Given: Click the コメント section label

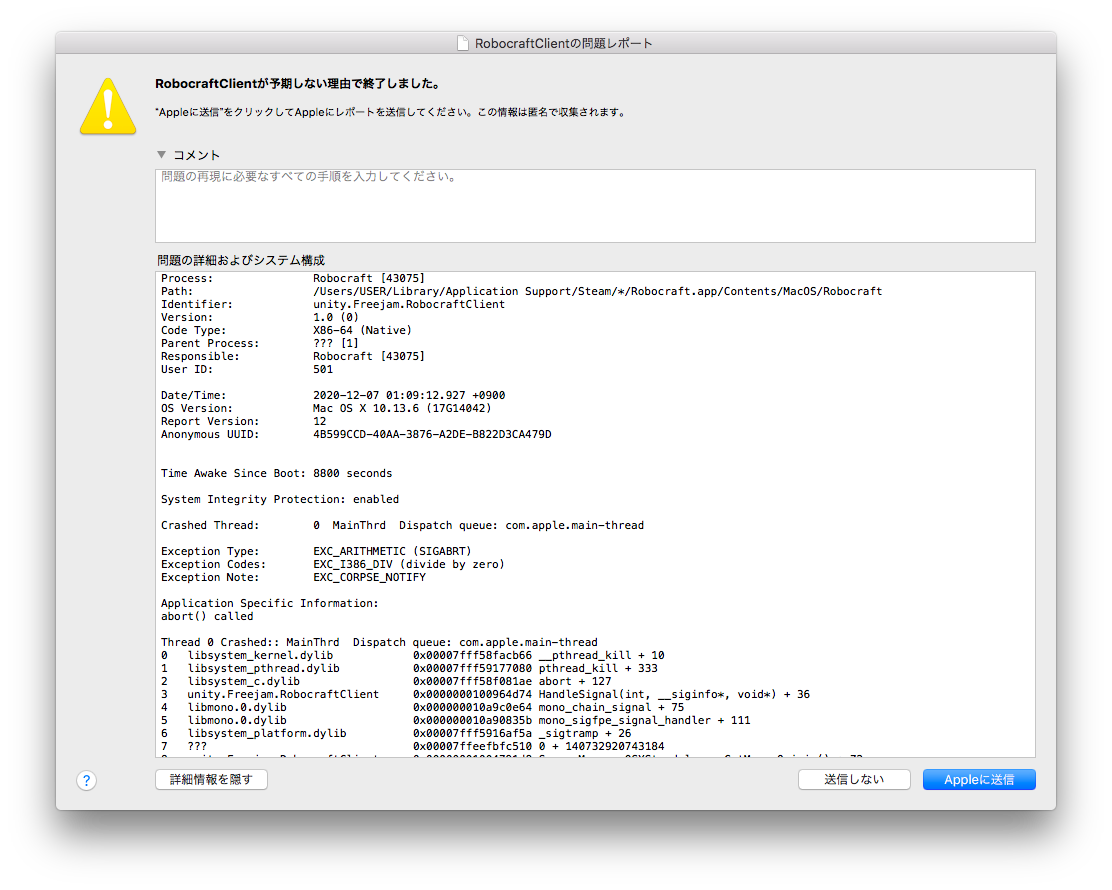Looking at the screenshot, I should tap(196, 155).
